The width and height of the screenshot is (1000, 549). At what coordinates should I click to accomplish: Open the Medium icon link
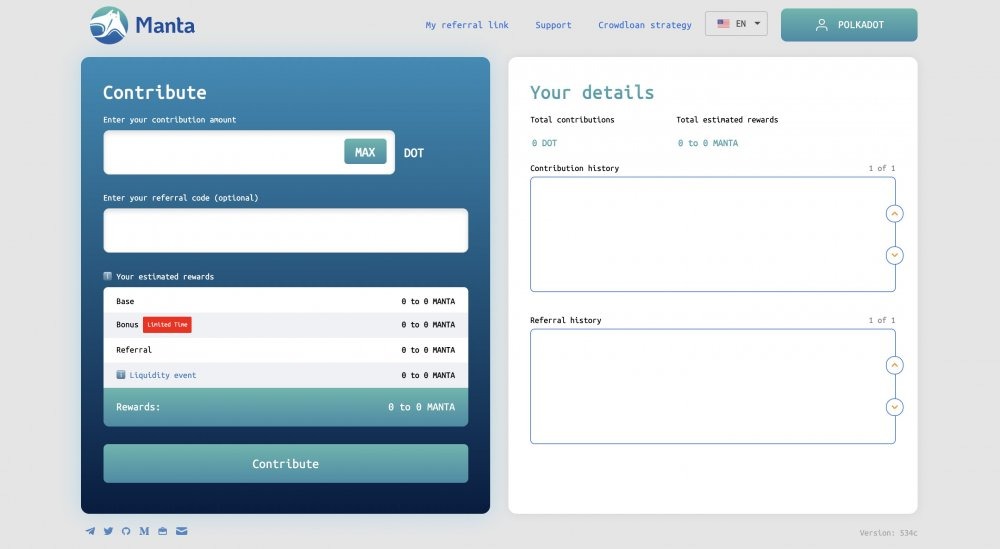point(144,531)
